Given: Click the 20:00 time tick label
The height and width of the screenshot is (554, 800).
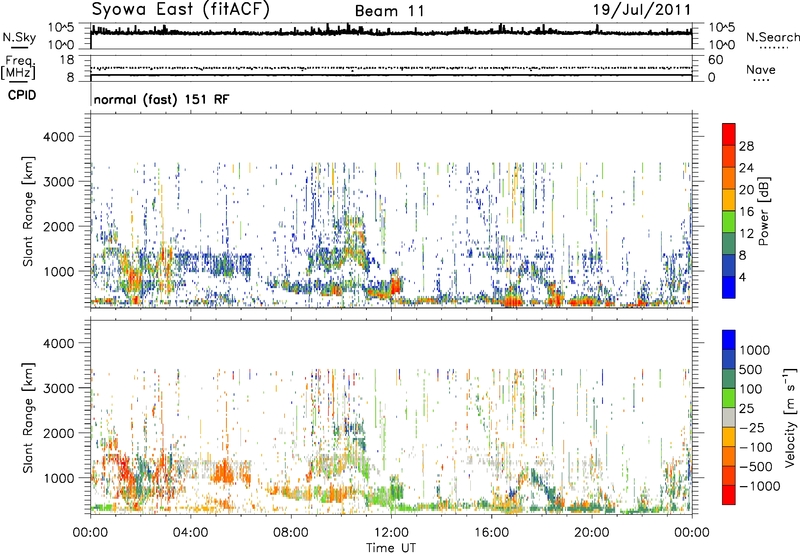Looking at the screenshot, I should 592,533.
